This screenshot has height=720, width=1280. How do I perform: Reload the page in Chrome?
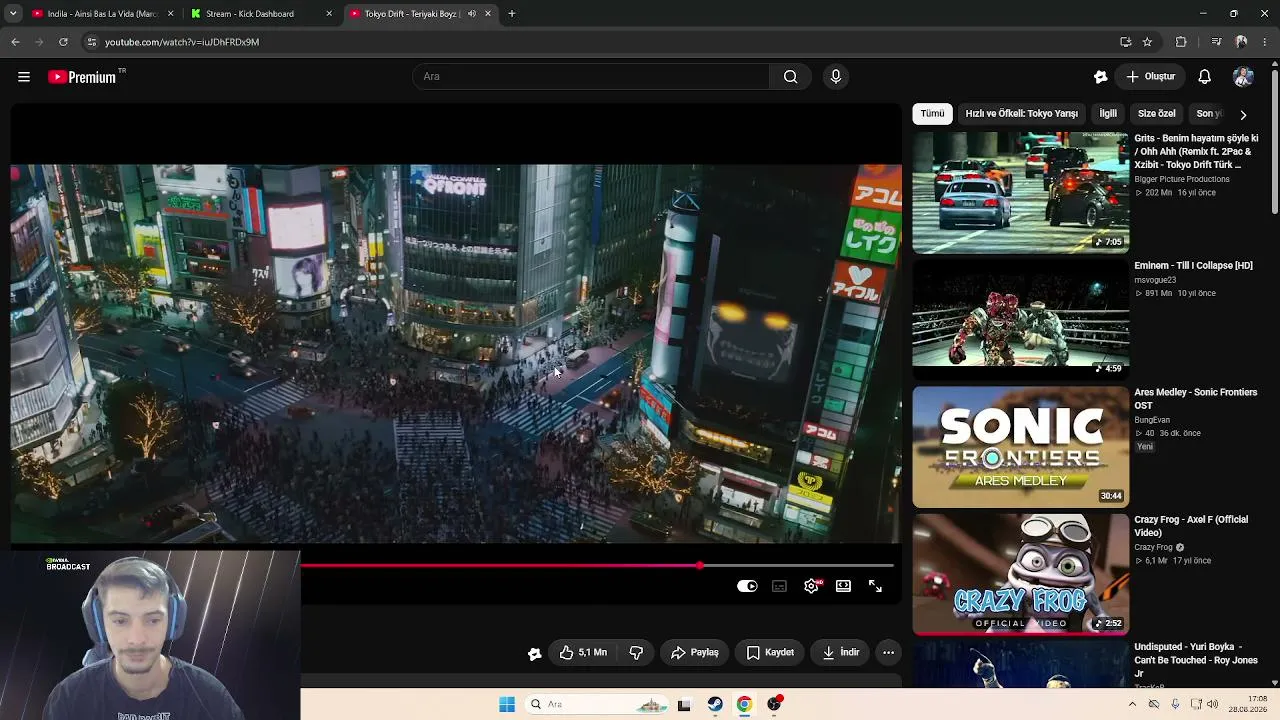[63, 42]
